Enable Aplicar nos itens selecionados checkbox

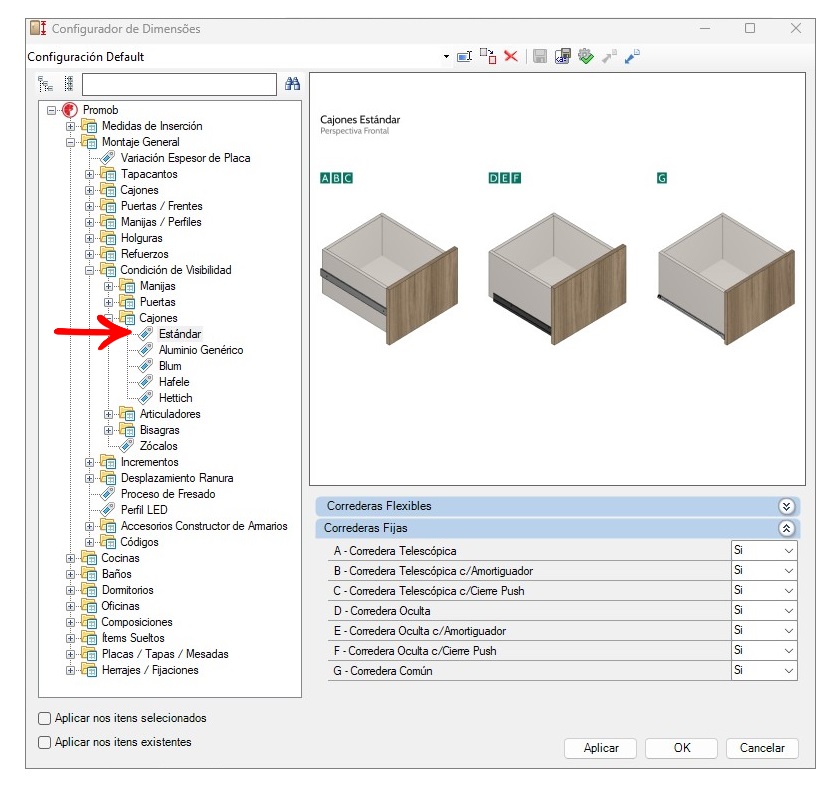pyautogui.click(x=45, y=718)
